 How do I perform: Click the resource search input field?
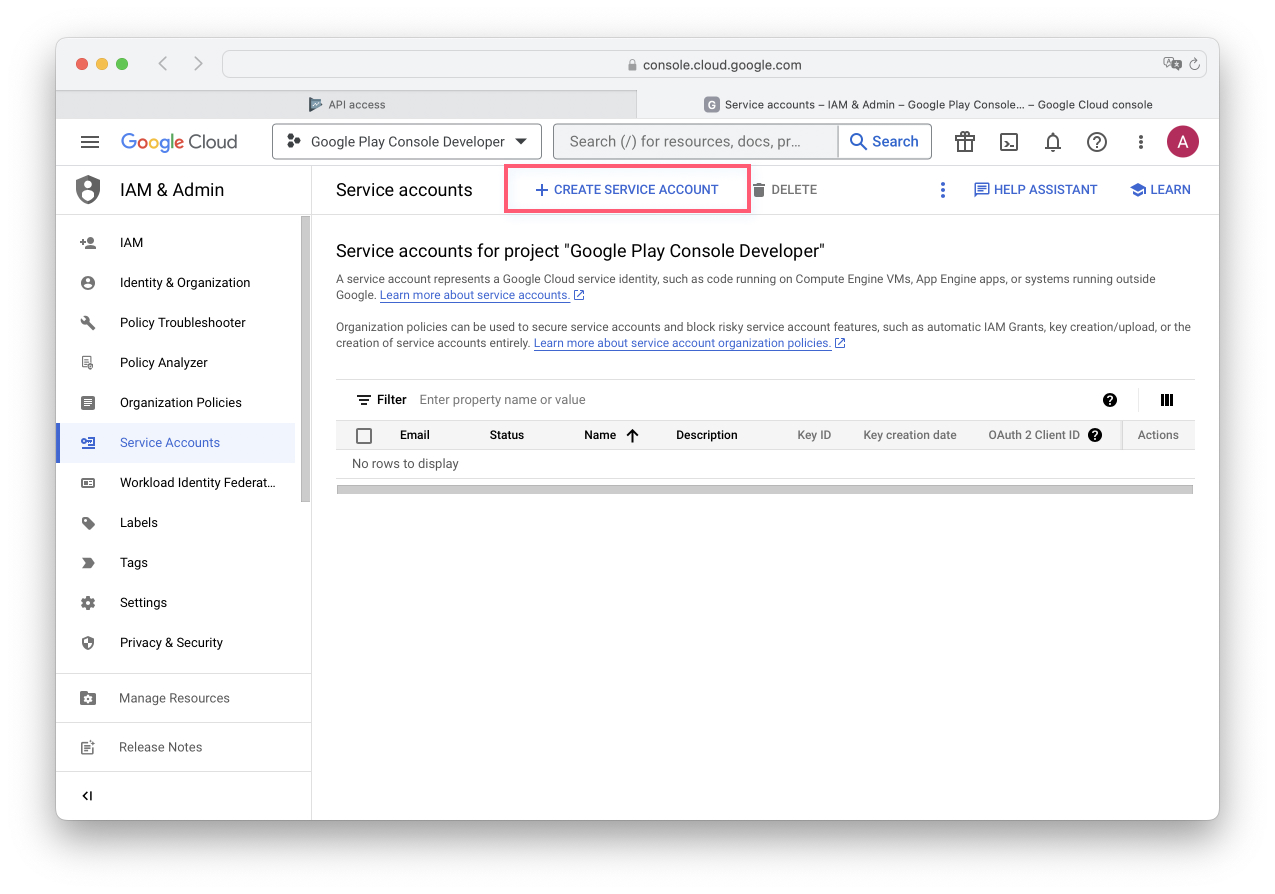(x=695, y=142)
